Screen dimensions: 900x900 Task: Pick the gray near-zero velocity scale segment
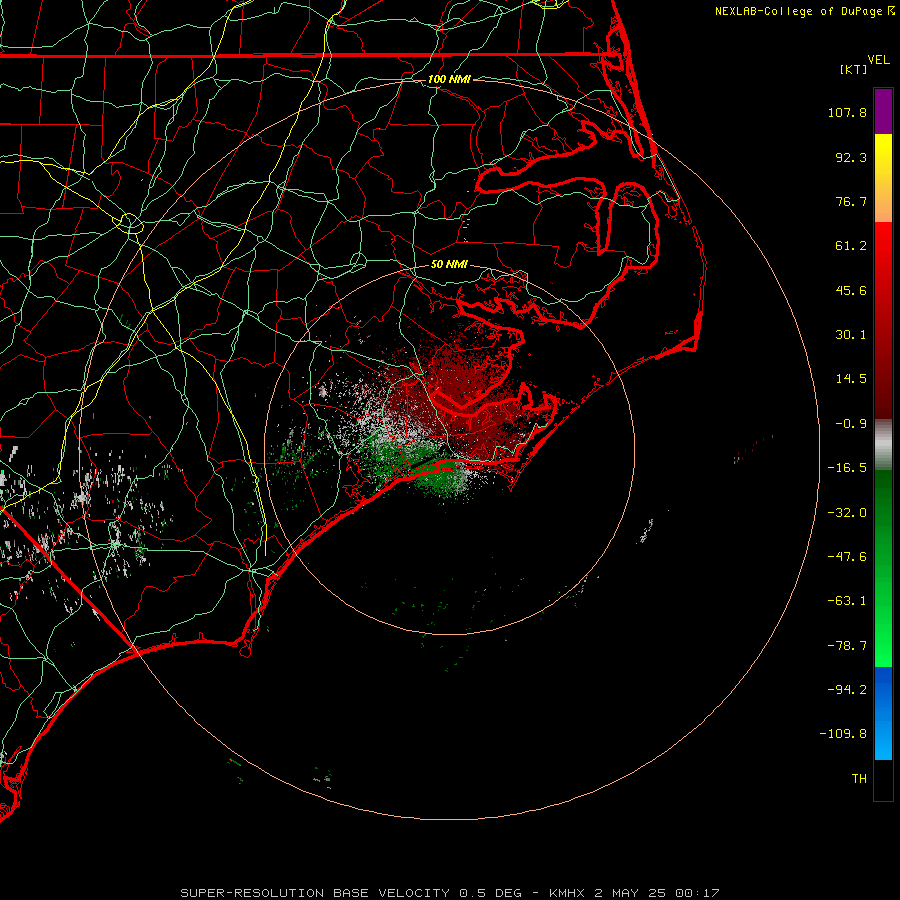tap(883, 445)
